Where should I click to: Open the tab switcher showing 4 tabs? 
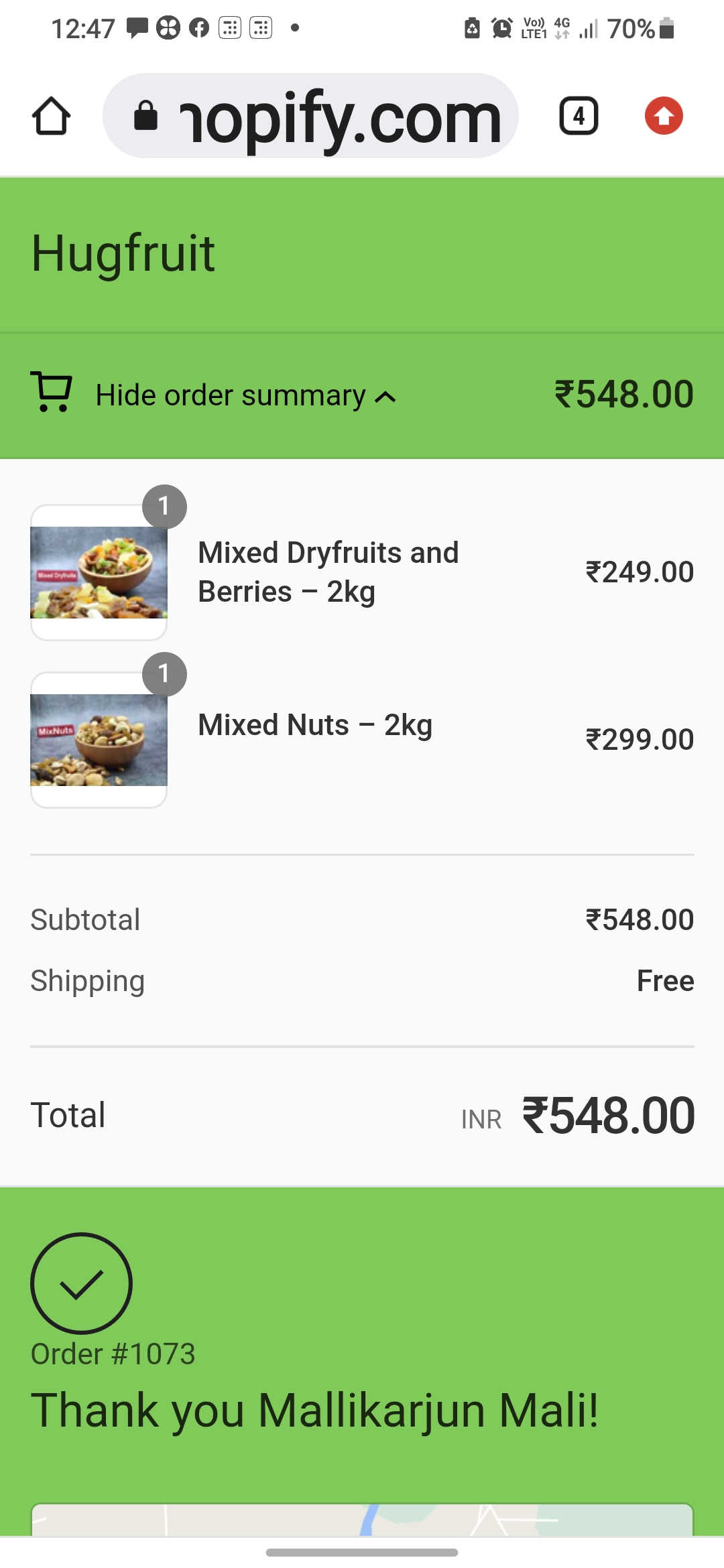point(579,116)
